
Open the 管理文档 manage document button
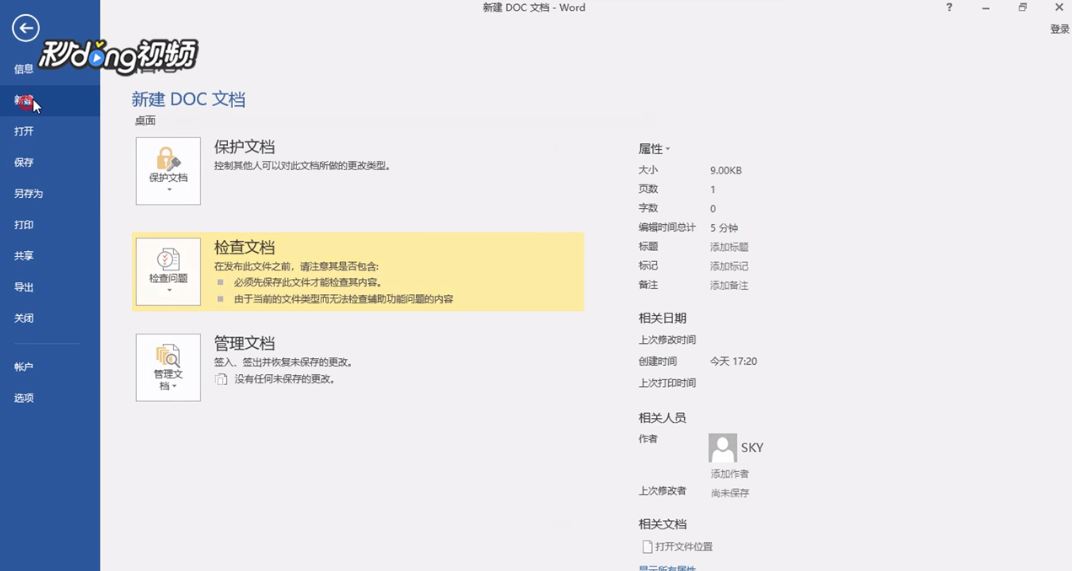[x=168, y=367]
